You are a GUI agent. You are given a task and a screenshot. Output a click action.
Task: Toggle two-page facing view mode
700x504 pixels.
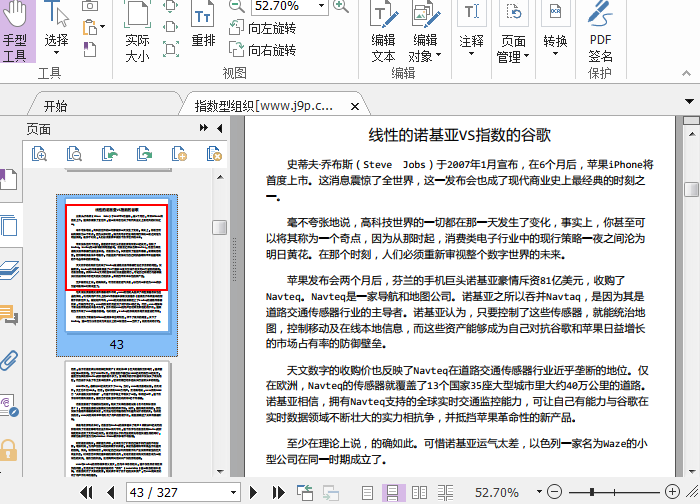[x=421, y=492]
